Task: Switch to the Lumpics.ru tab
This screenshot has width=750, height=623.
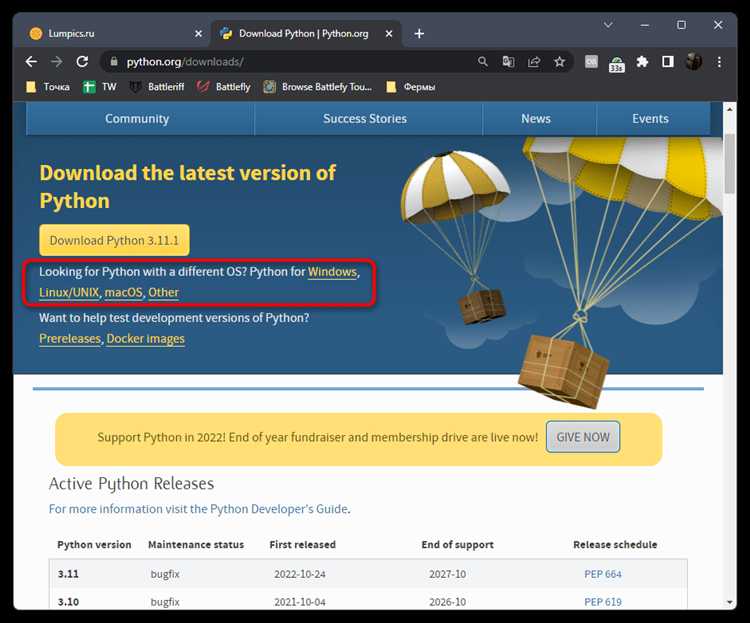Action: [x=116, y=33]
